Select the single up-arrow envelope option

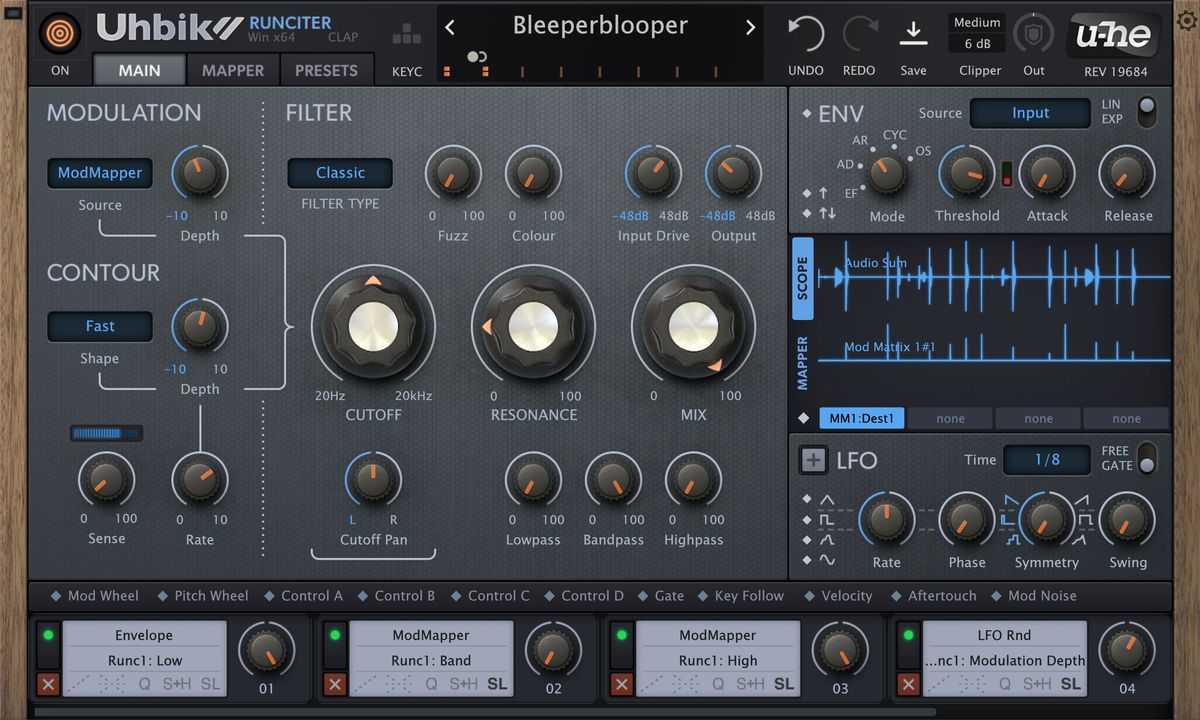pyautogui.click(x=823, y=192)
